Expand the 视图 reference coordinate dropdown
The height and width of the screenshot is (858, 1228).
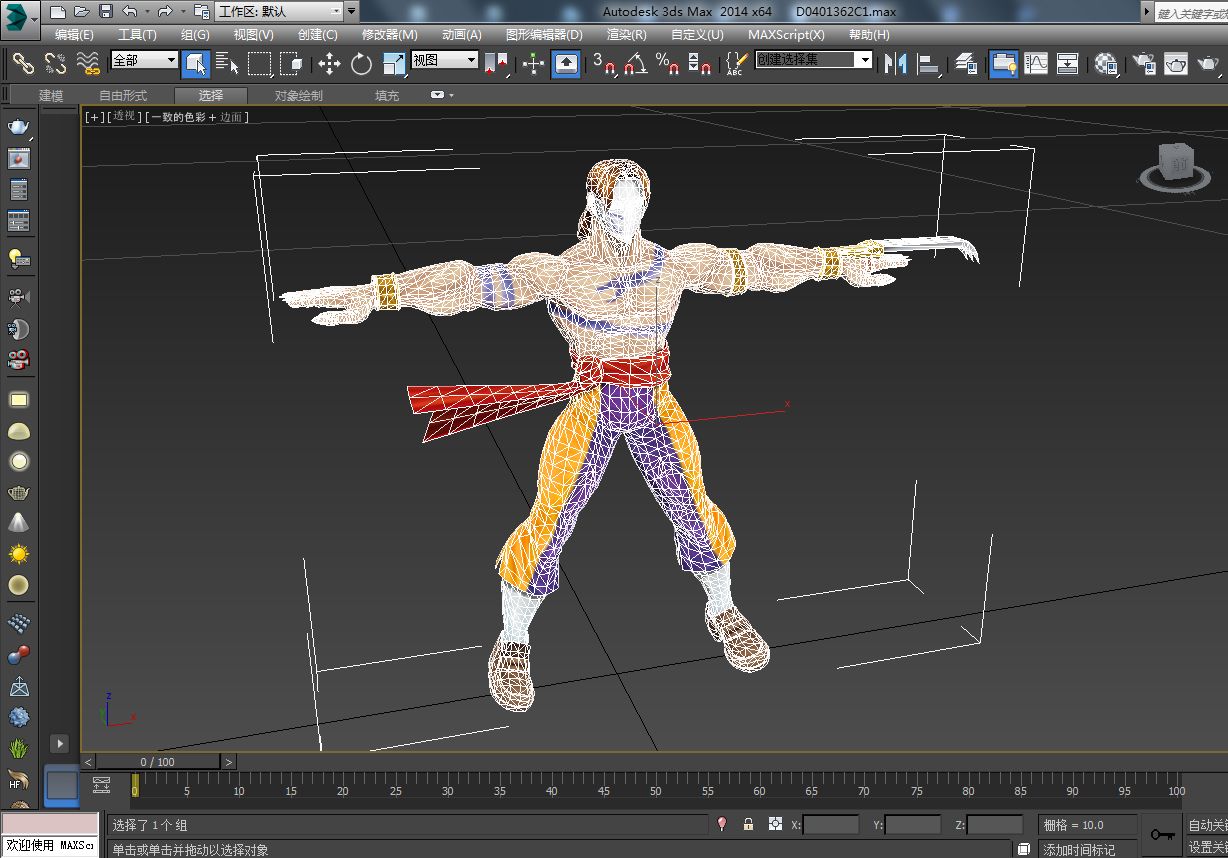(x=445, y=60)
